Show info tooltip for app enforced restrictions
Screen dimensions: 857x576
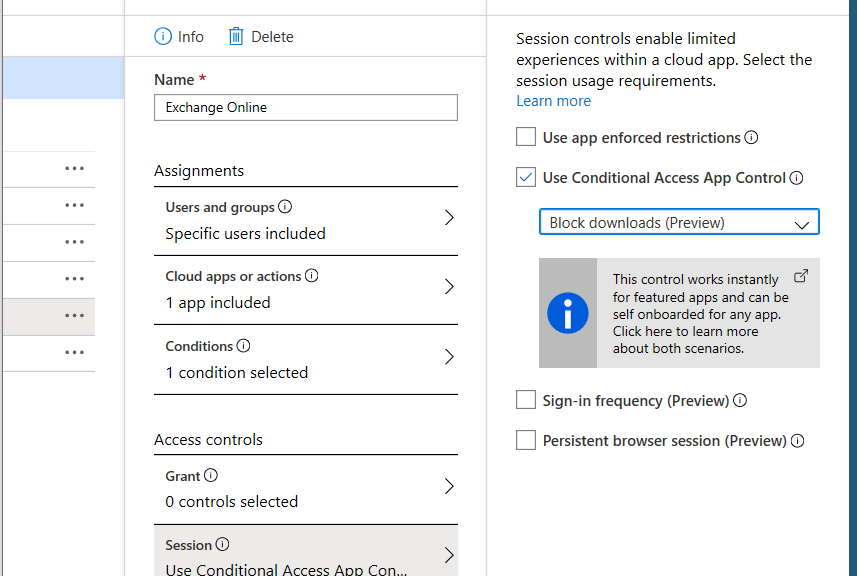(752, 137)
